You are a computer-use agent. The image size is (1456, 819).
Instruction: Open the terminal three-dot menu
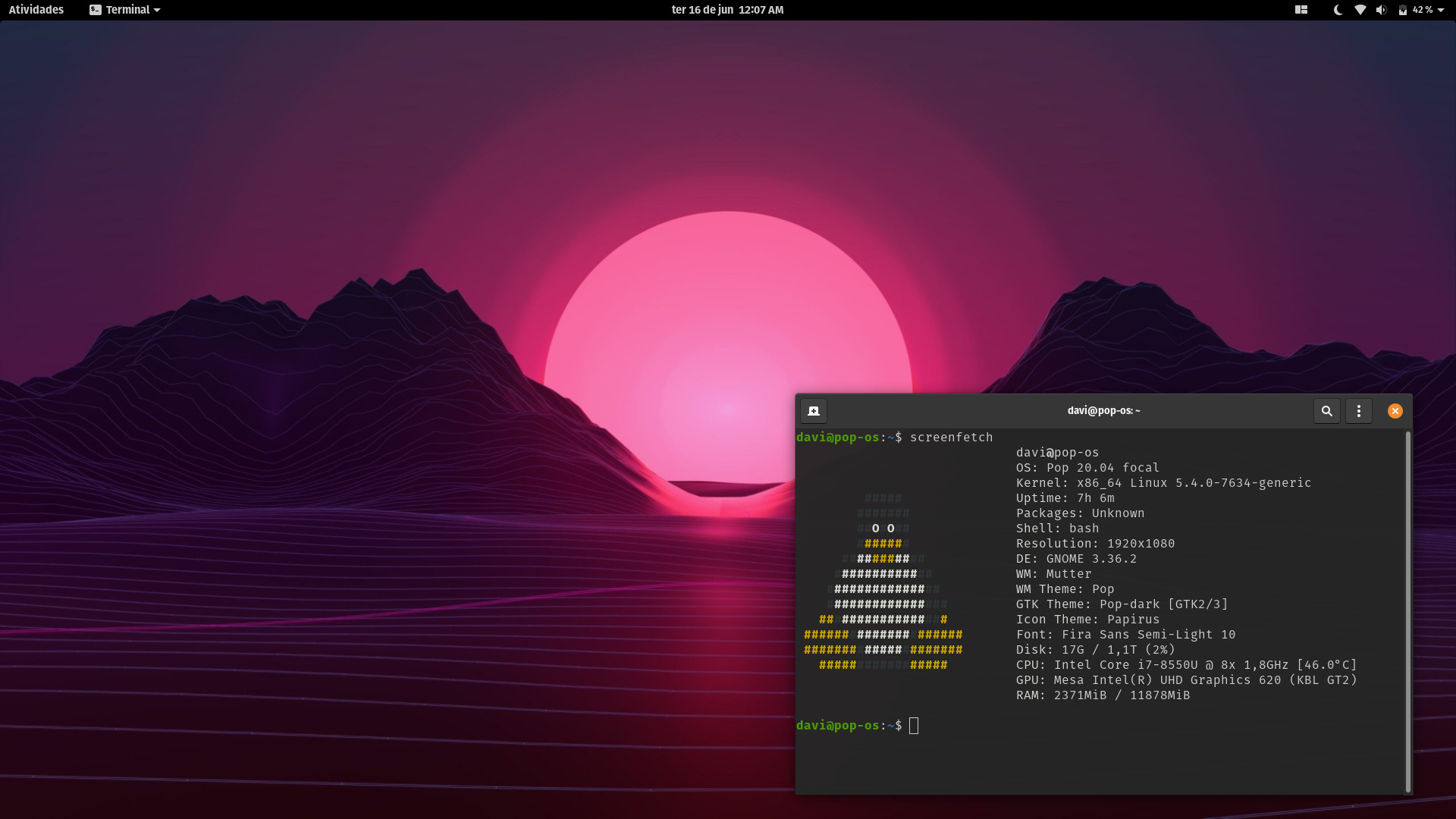1359,411
